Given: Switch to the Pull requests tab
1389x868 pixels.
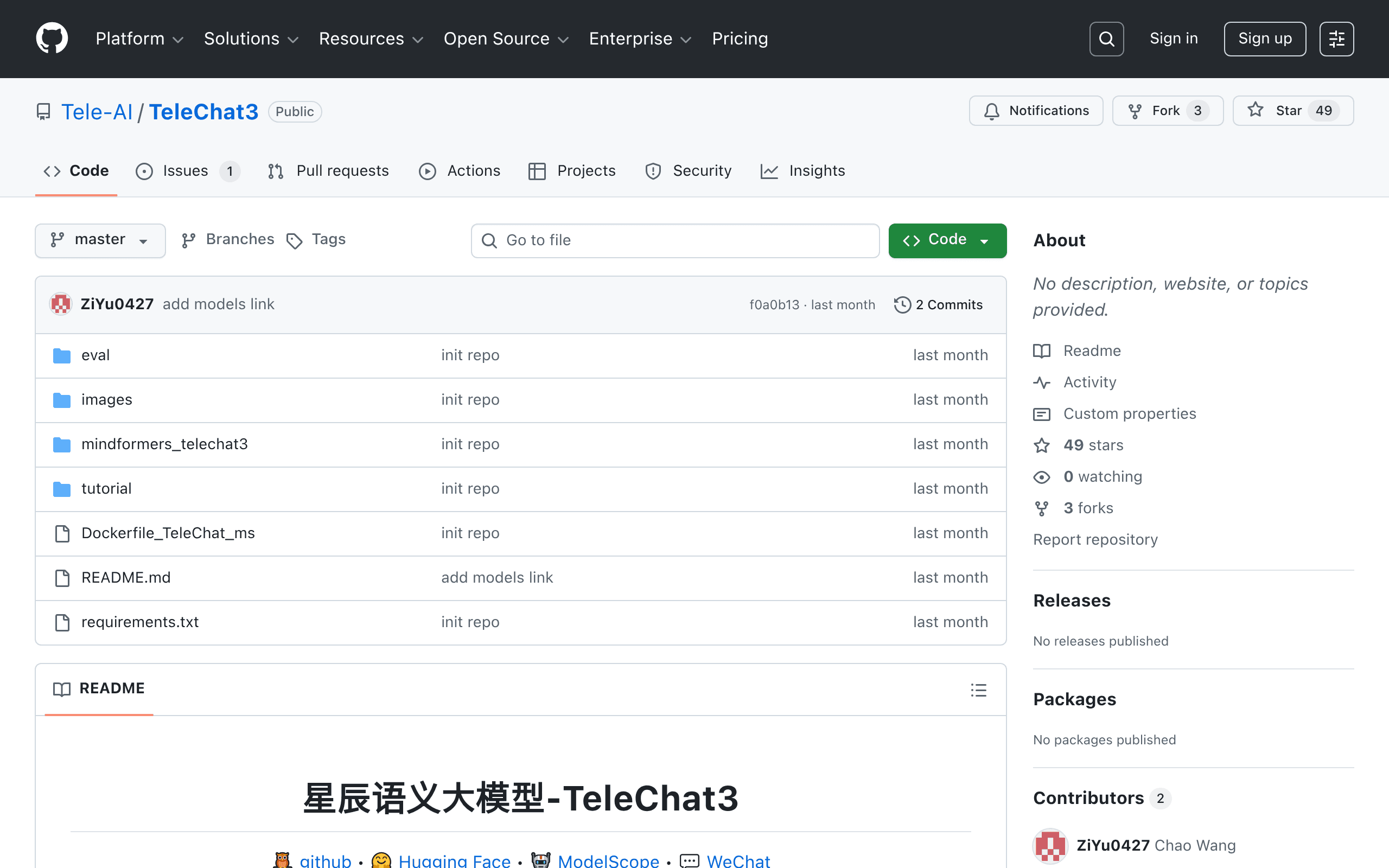Looking at the screenshot, I should 329,171.
